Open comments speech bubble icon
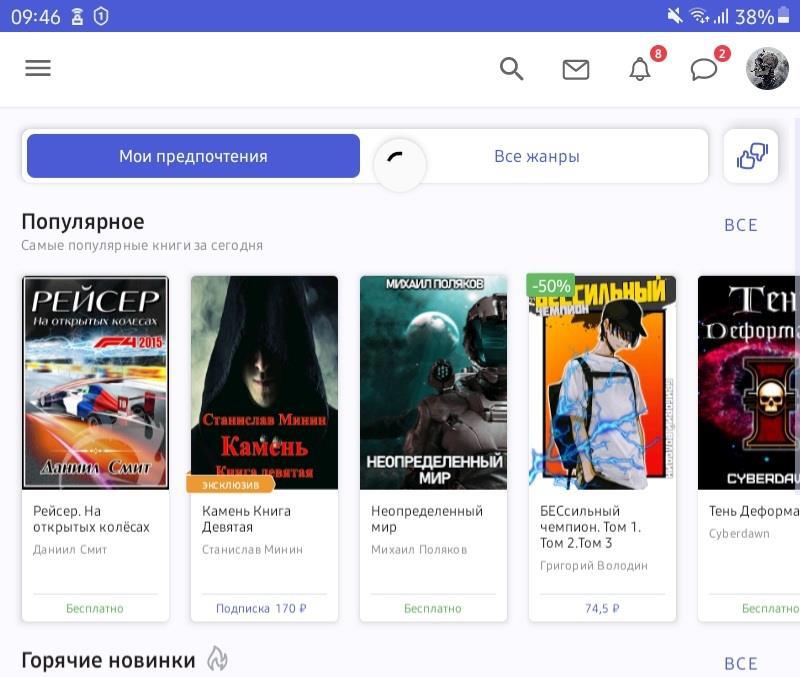800x677 pixels. pos(704,69)
